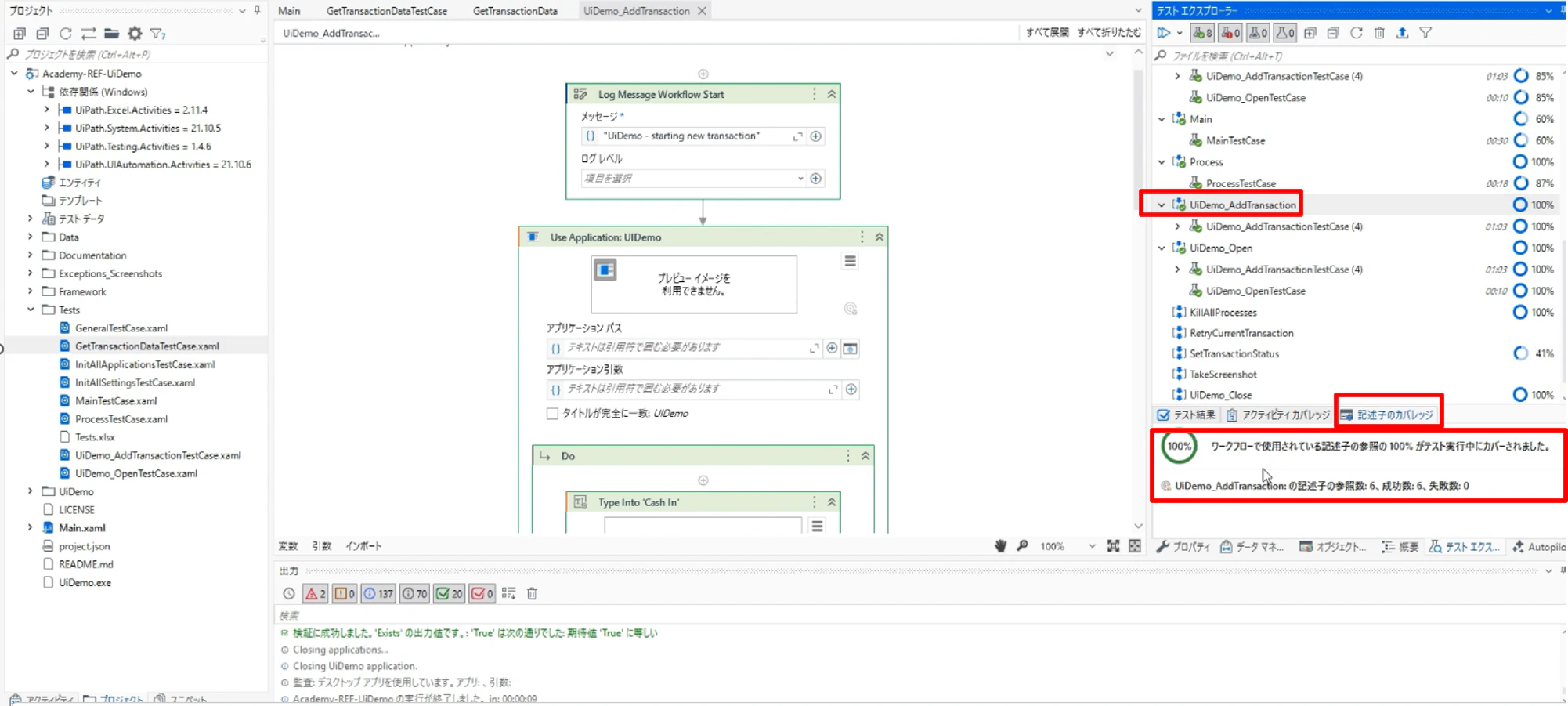Viewport: 1568px width, 706px height.
Task: Click the fit-to-screen icon in the designer footer
Action: pyautogui.click(x=1113, y=546)
